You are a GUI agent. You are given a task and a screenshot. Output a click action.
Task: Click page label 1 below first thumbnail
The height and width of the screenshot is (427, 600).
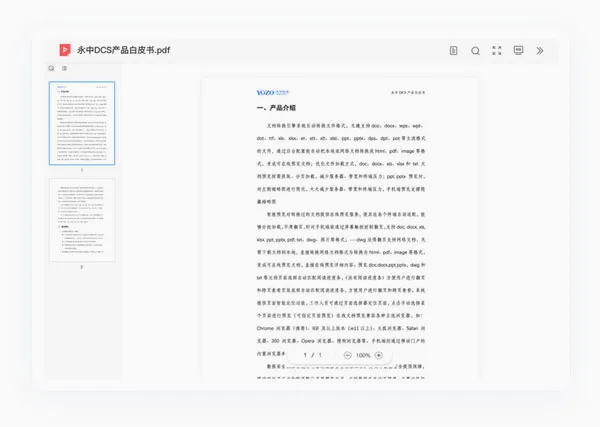(82, 170)
